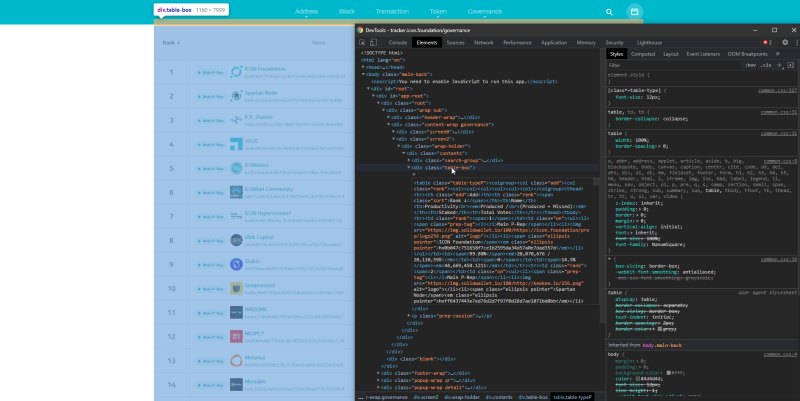The image size is (800, 401).
Task: Click the ICON Foundation logo
Action: coord(236,72)
